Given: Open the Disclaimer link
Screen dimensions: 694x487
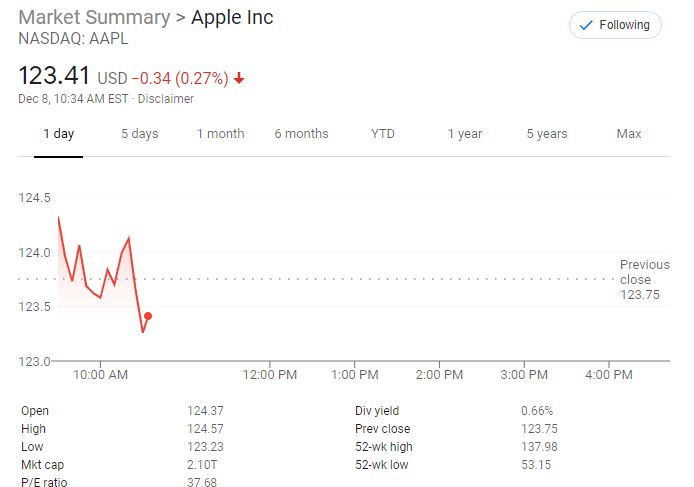Looking at the screenshot, I should pyautogui.click(x=166, y=99).
